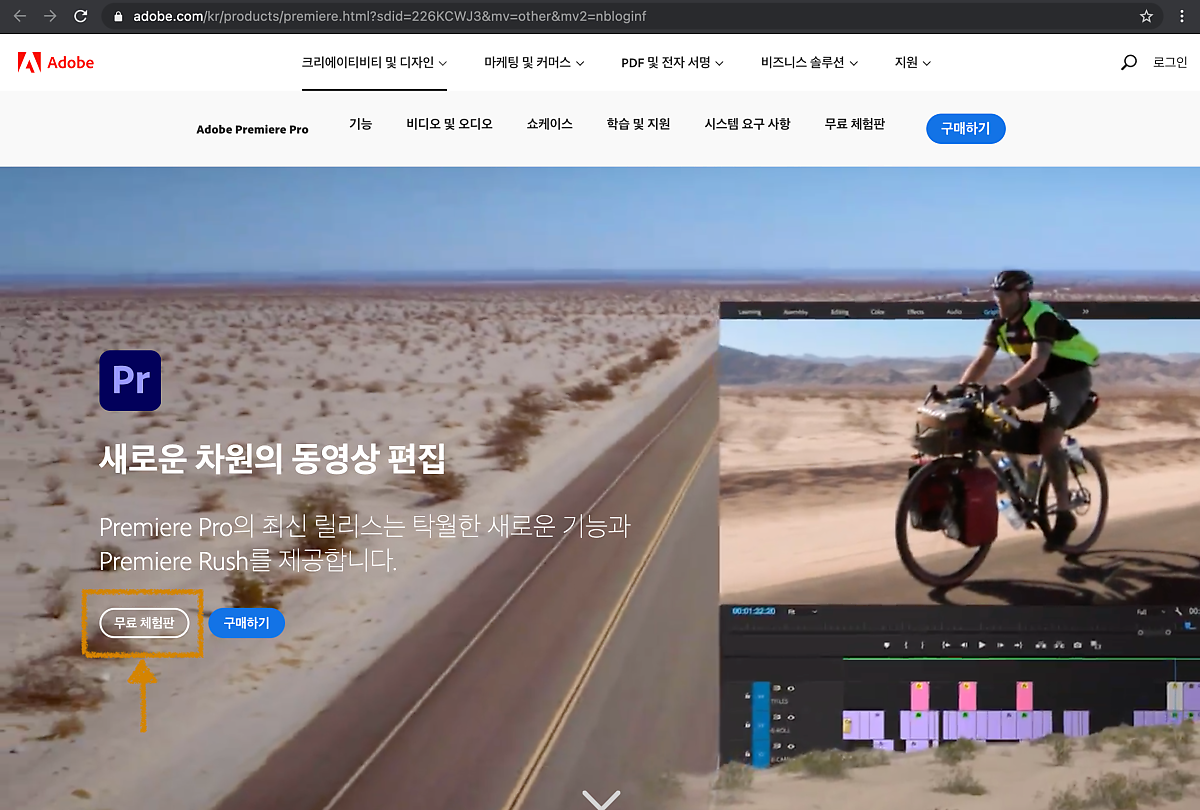The width and height of the screenshot is (1200, 810).
Task: Expand the 비즈니스 솔루션 menu
Action: pyautogui.click(x=809, y=62)
